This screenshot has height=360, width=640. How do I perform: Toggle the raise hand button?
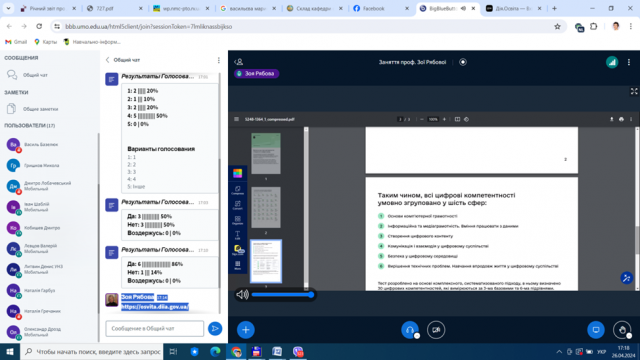click(622, 330)
